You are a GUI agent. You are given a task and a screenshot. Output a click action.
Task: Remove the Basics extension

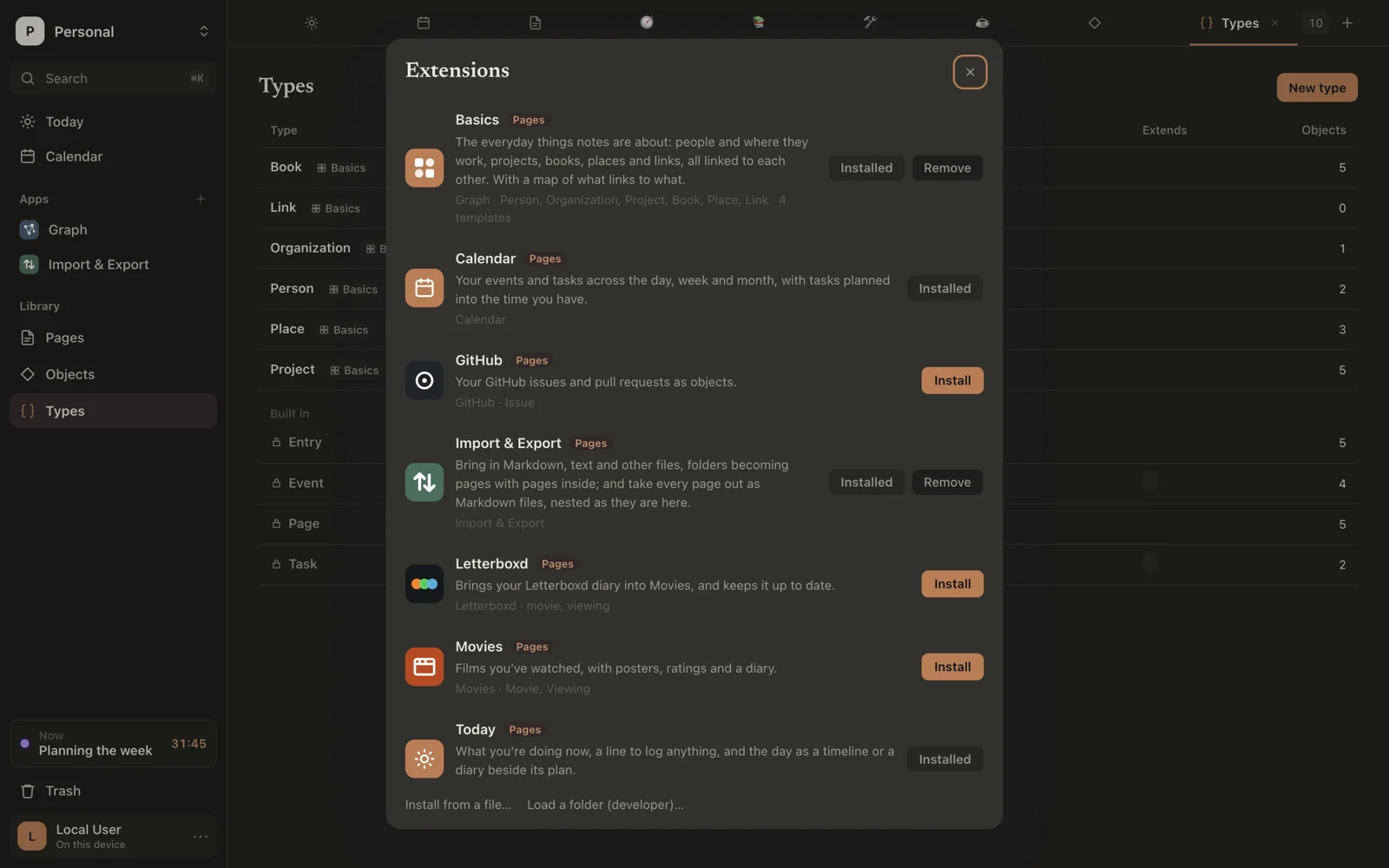[x=947, y=168]
